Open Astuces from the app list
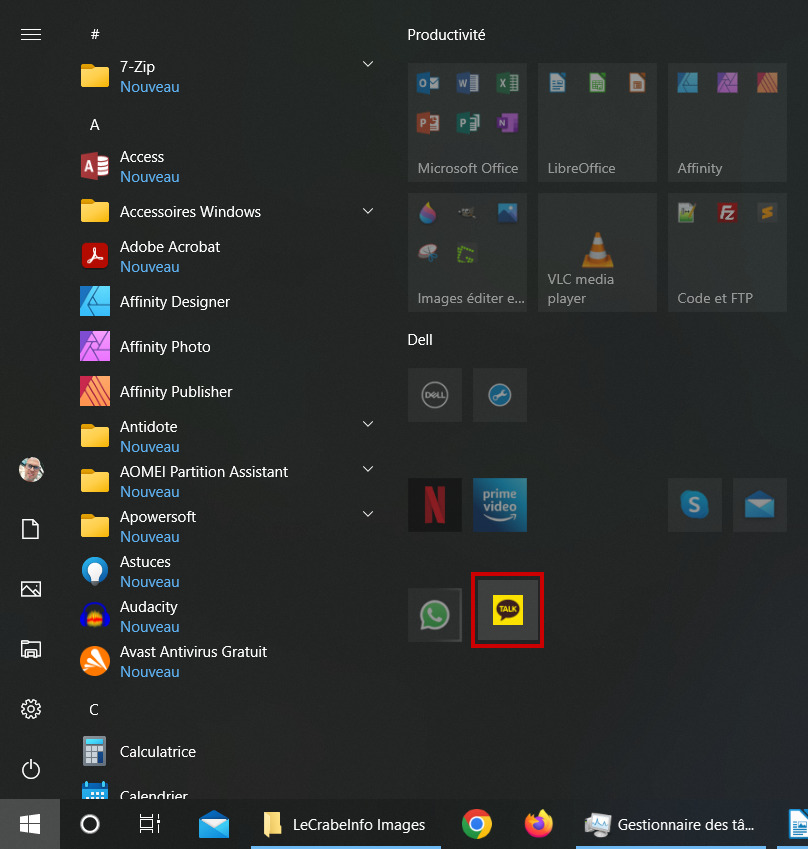 pos(227,571)
